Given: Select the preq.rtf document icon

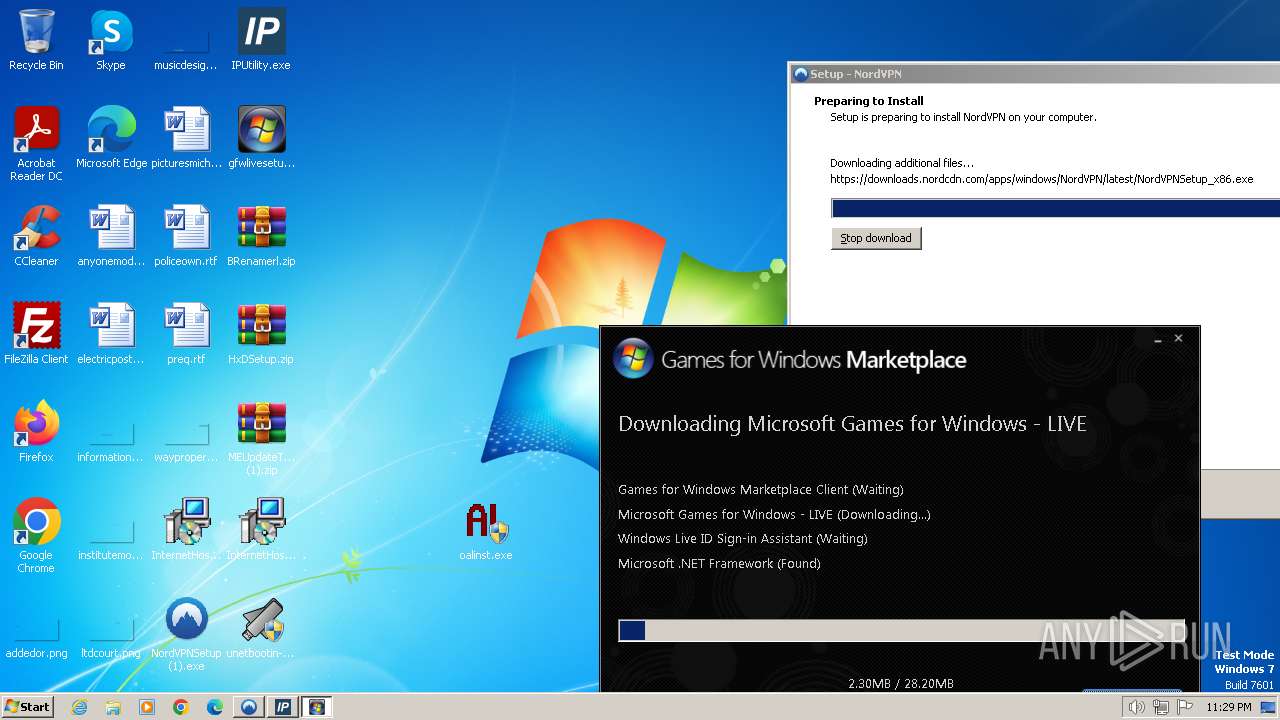Looking at the screenshot, I should coord(186,334).
